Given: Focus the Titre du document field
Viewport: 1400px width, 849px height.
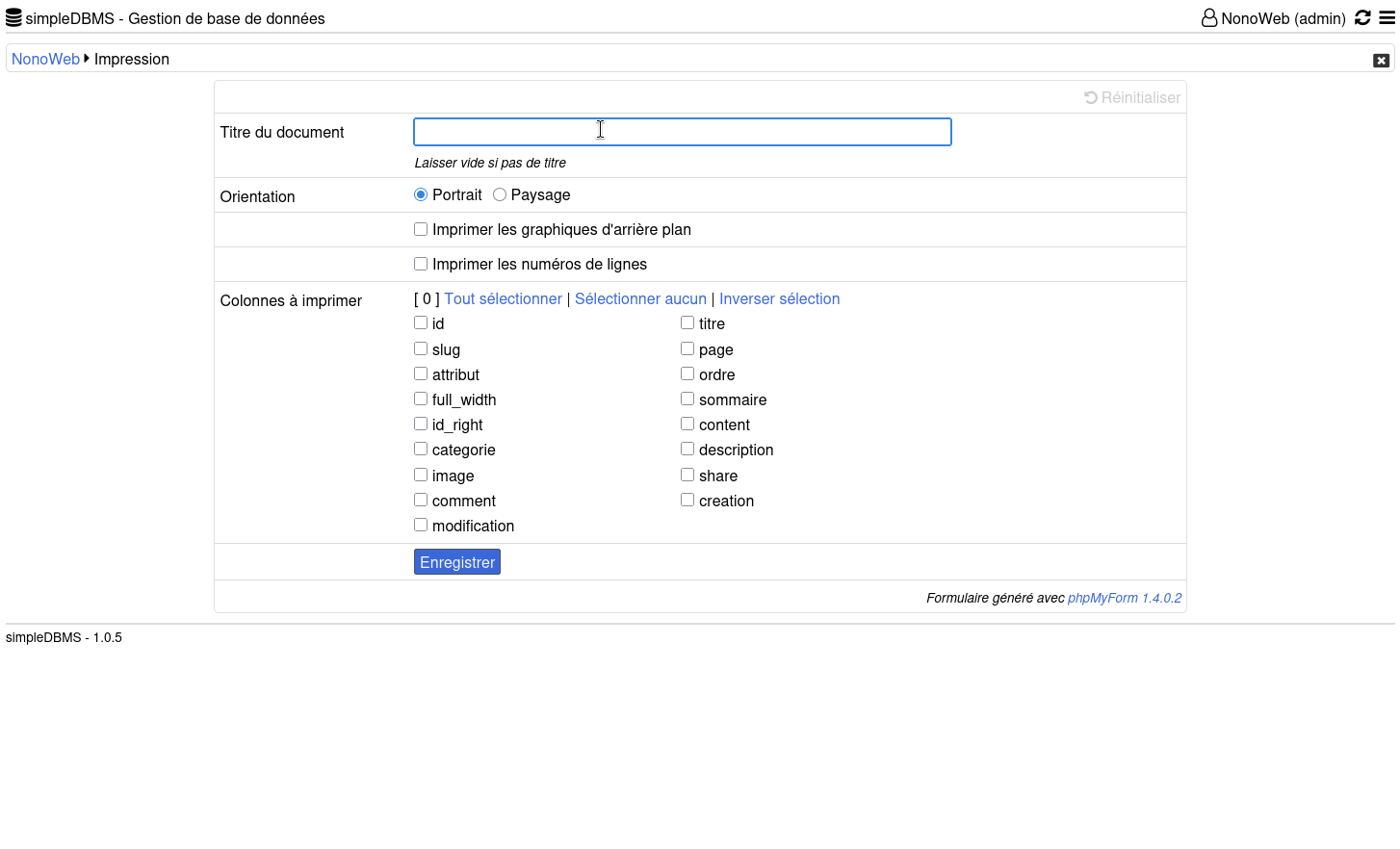Looking at the screenshot, I should pyautogui.click(x=683, y=132).
